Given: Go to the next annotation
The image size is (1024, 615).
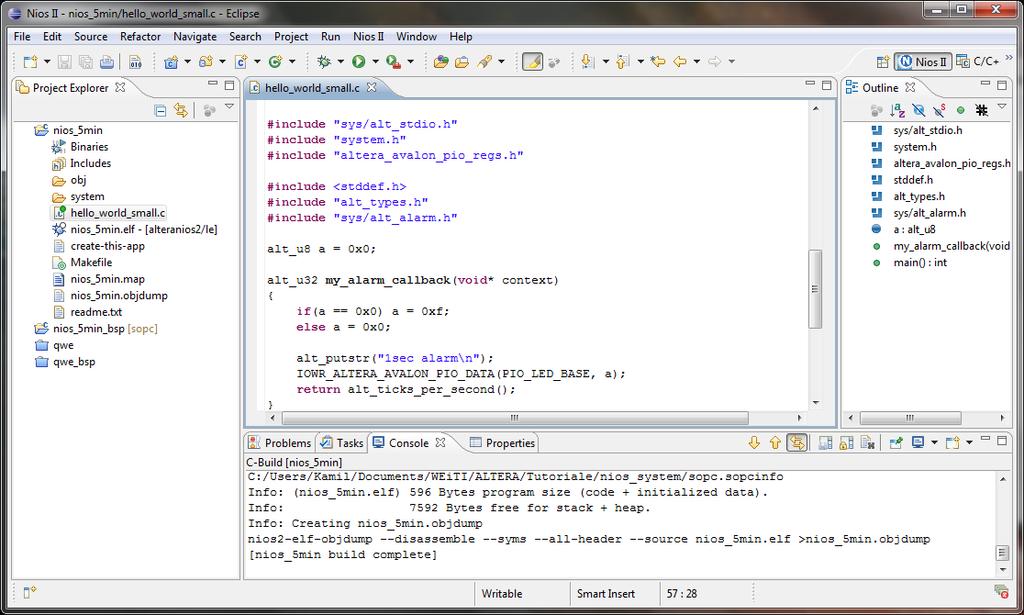Looking at the screenshot, I should coord(587,61).
